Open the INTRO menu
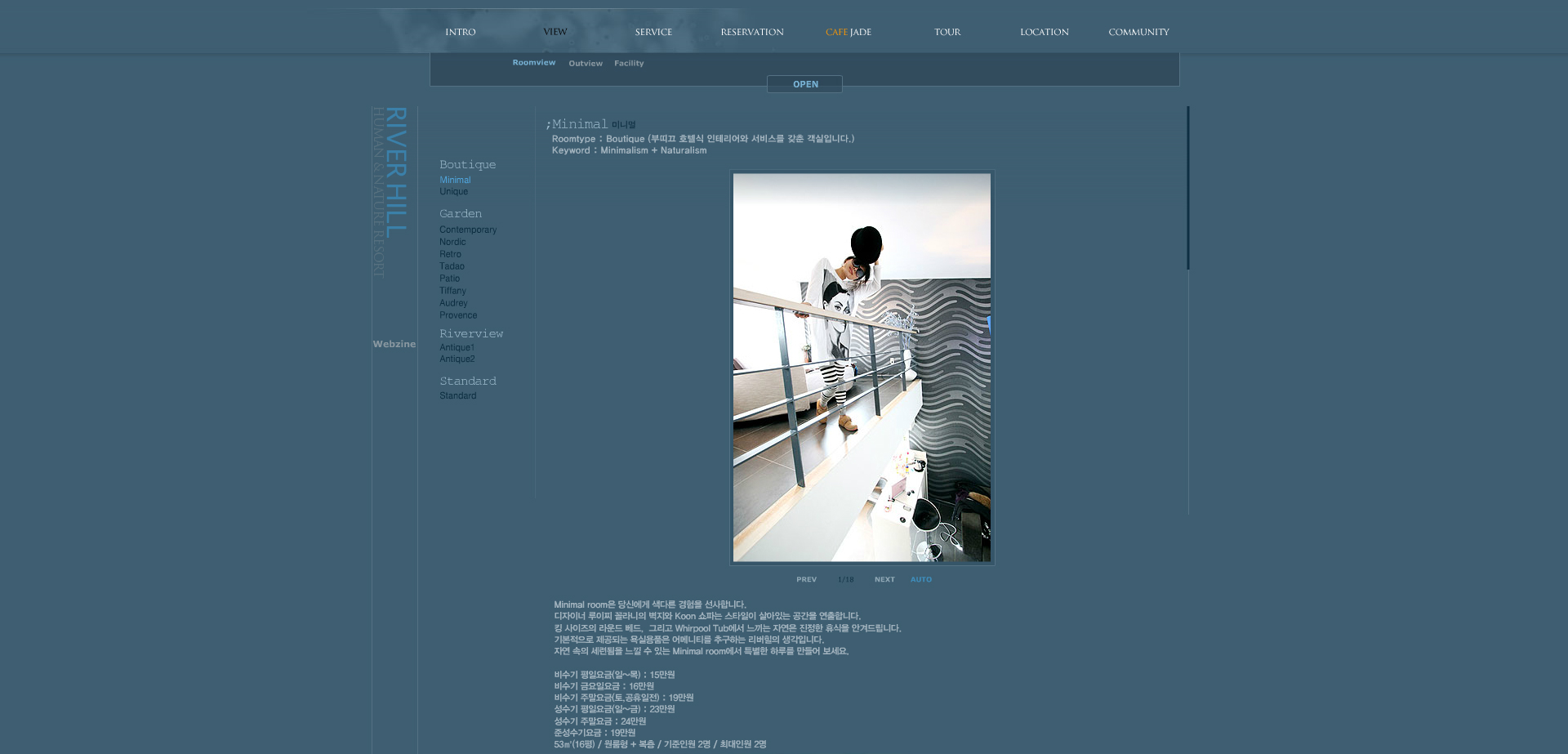The width and height of the screenshot is (1568, 754). click(460, 32)
